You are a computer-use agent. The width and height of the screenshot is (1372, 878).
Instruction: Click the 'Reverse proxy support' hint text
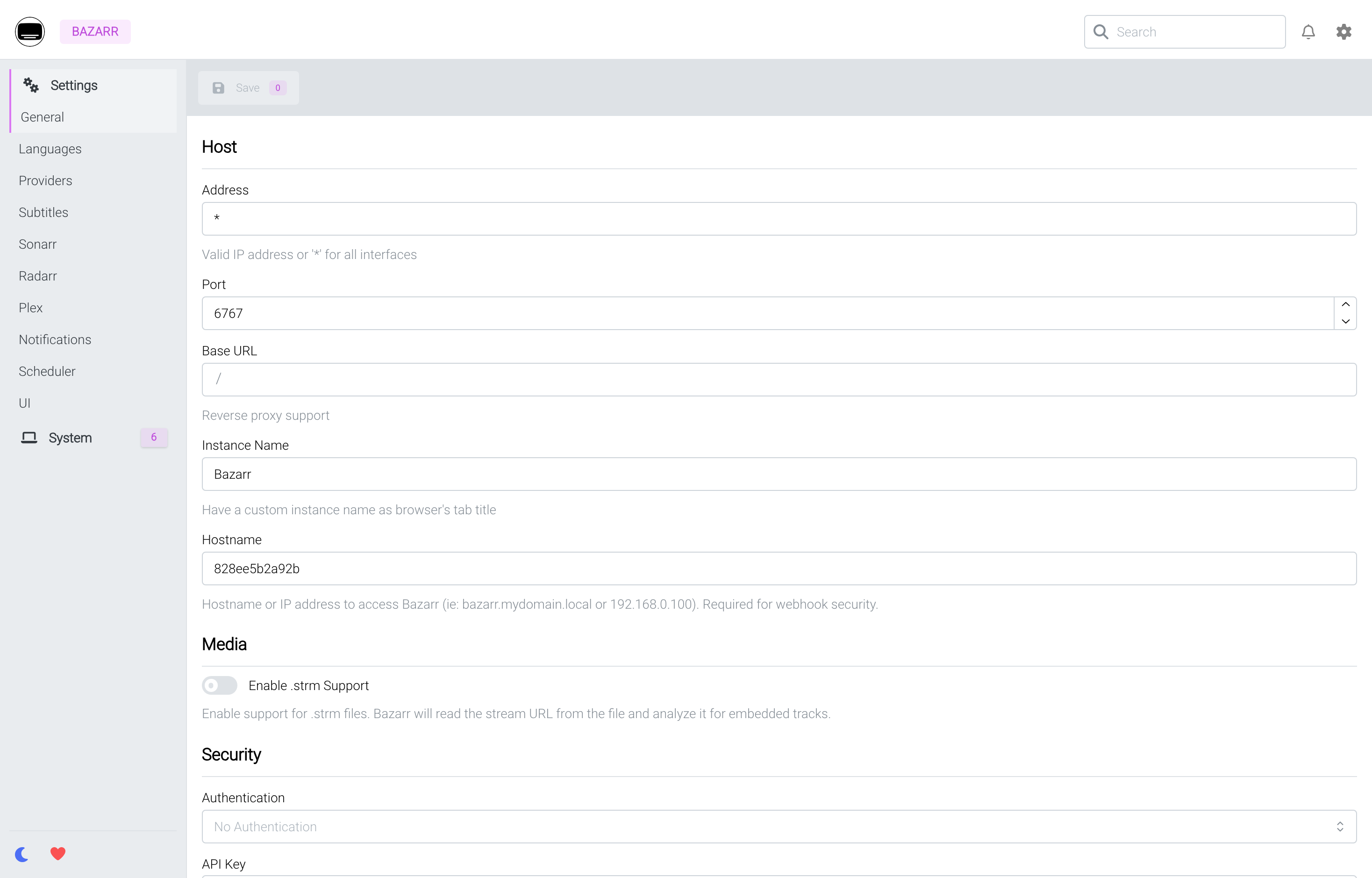[265, 416]
